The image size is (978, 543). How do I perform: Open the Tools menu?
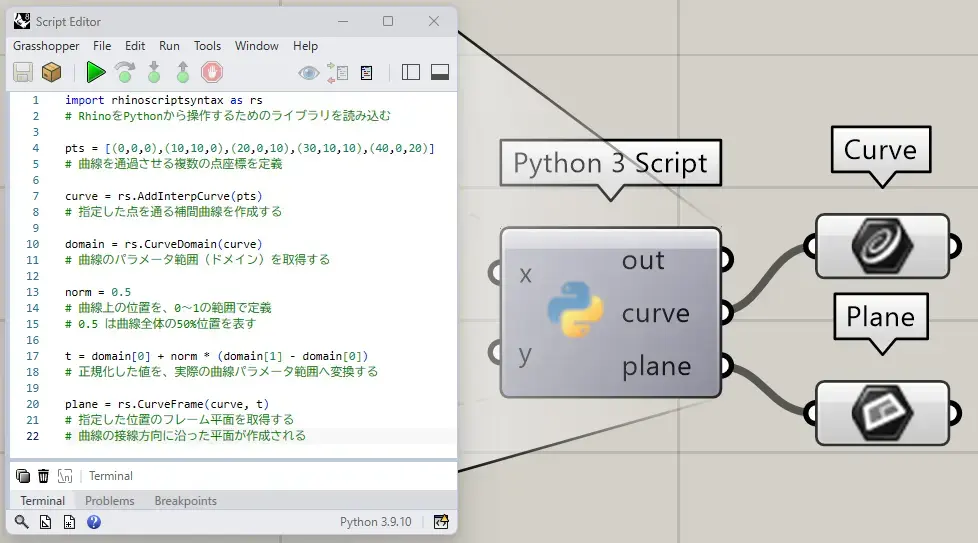pos(207,46)
